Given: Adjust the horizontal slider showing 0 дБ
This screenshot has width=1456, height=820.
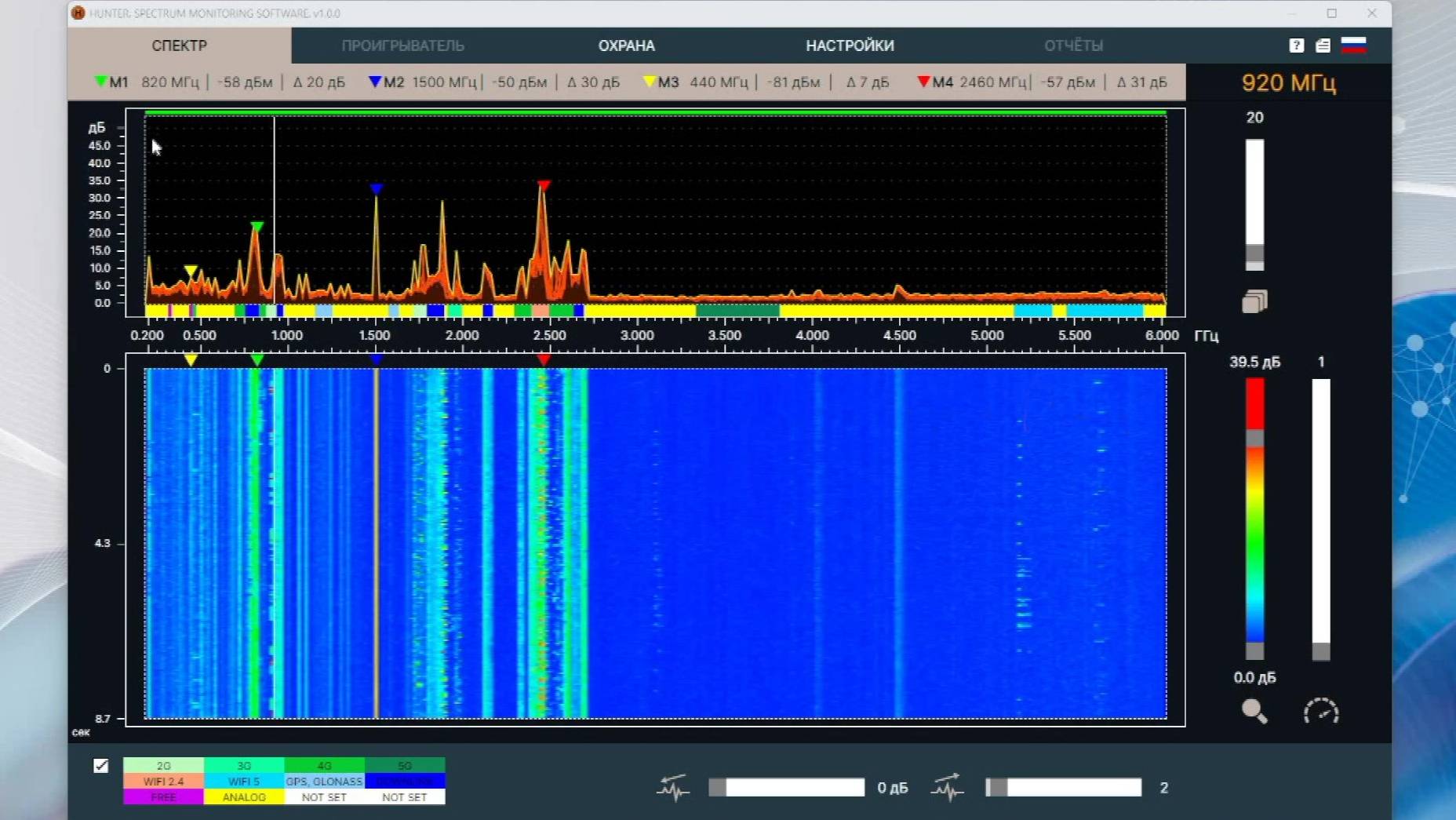Looking at the screenshot, I should (x=787, y=787).
